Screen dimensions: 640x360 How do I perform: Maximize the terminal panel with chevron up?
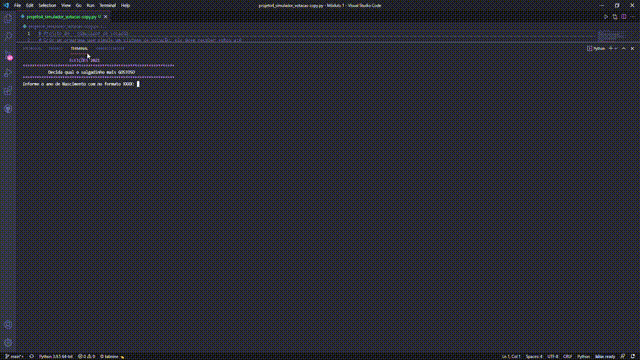(624, 49)
